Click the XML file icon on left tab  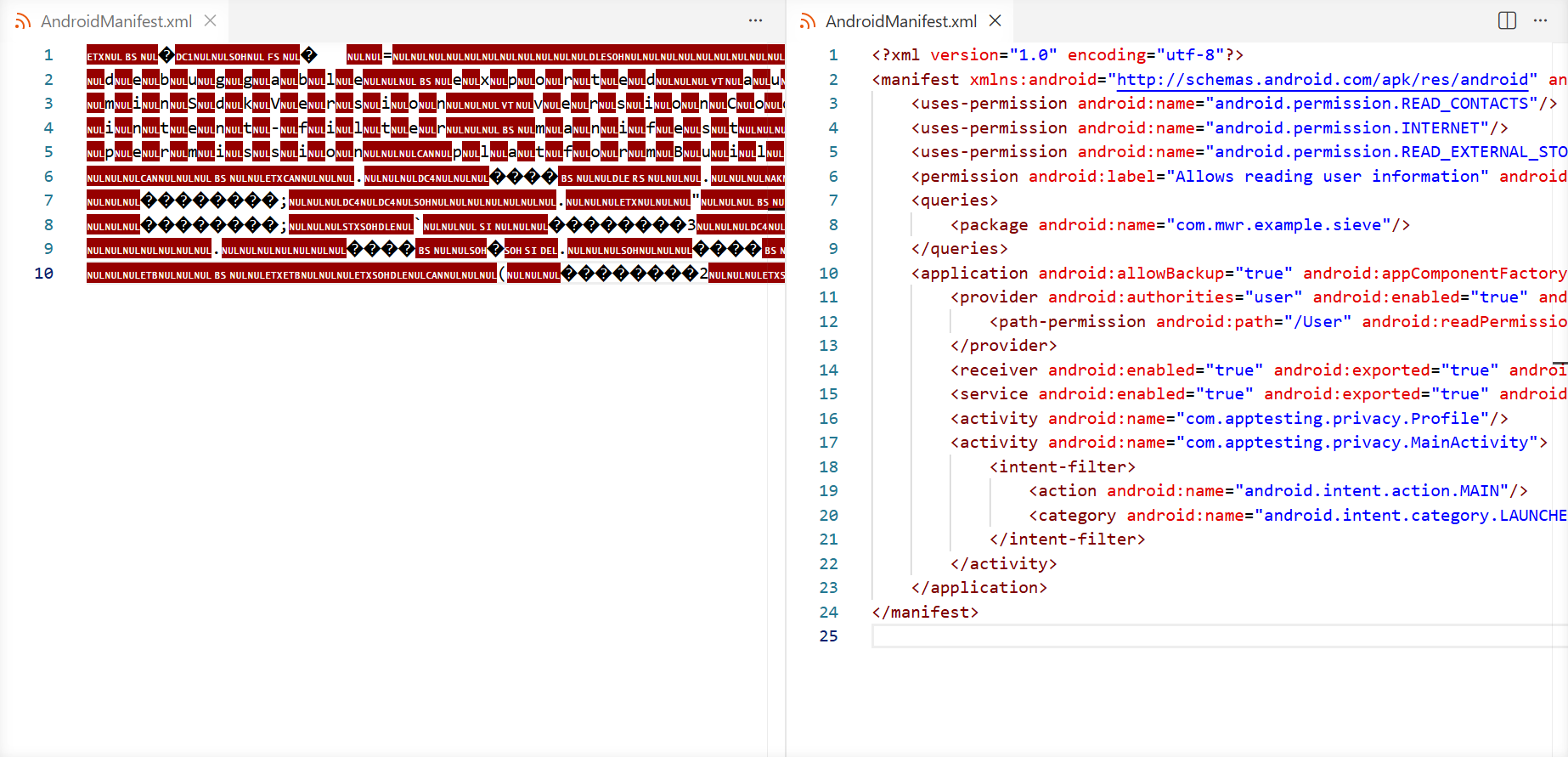tap(23, 21)
